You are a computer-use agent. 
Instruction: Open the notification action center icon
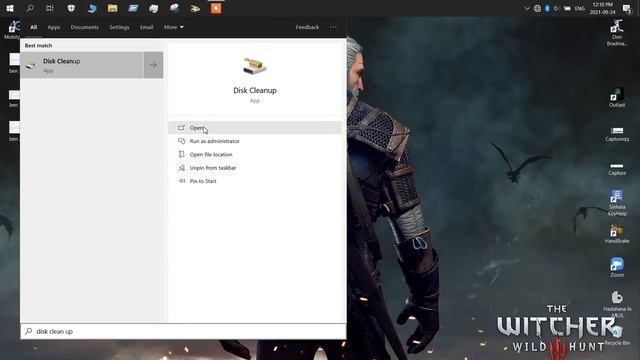(x=627, y=9)
